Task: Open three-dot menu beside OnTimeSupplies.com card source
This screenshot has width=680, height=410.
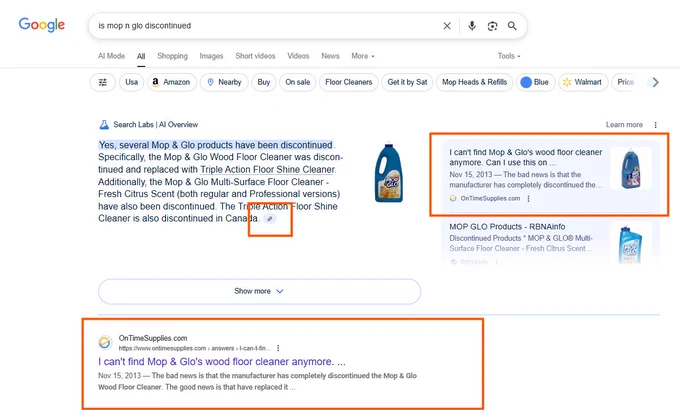Action: point(528,199)
